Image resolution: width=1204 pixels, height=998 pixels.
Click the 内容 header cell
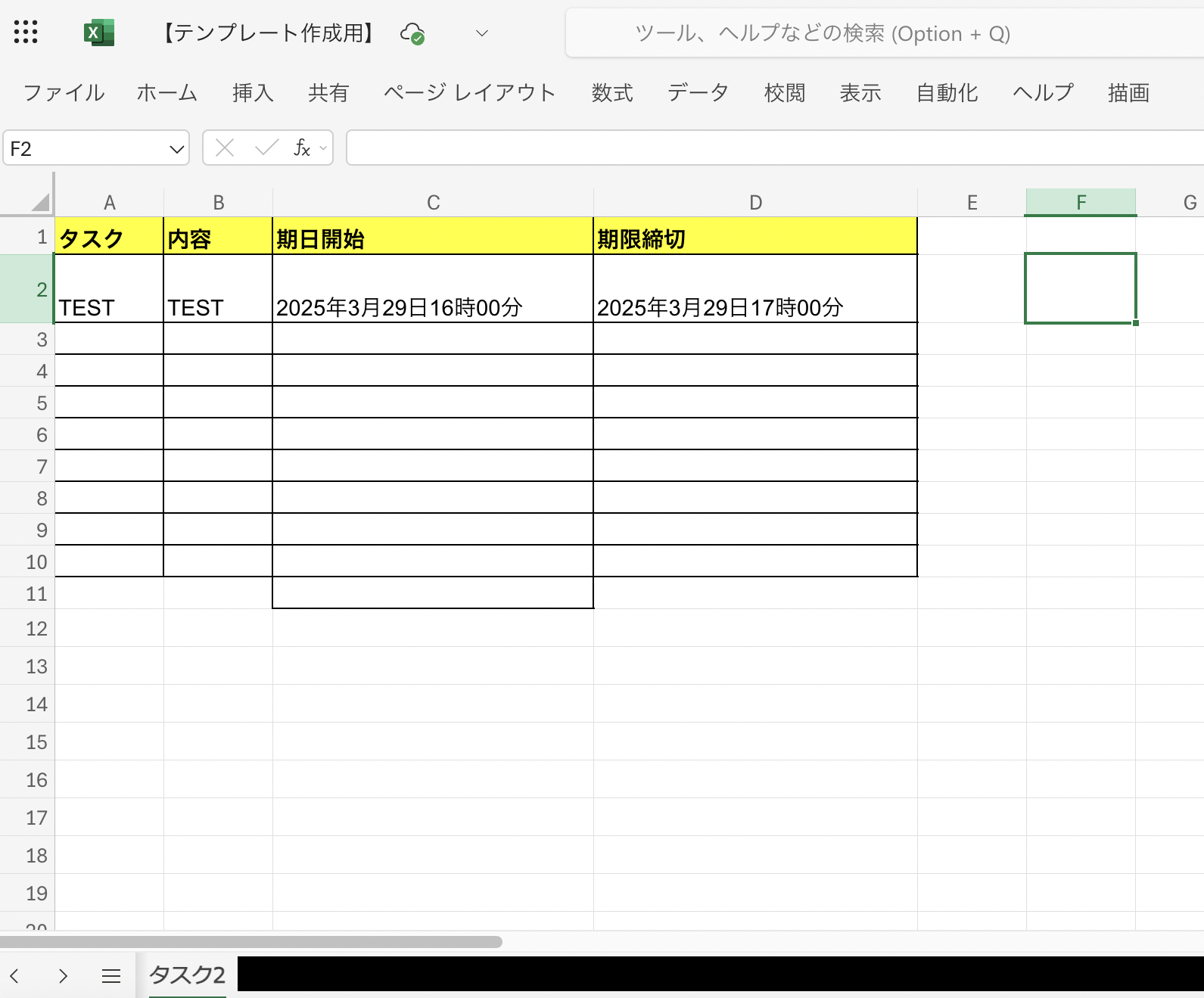coord(219,237)
